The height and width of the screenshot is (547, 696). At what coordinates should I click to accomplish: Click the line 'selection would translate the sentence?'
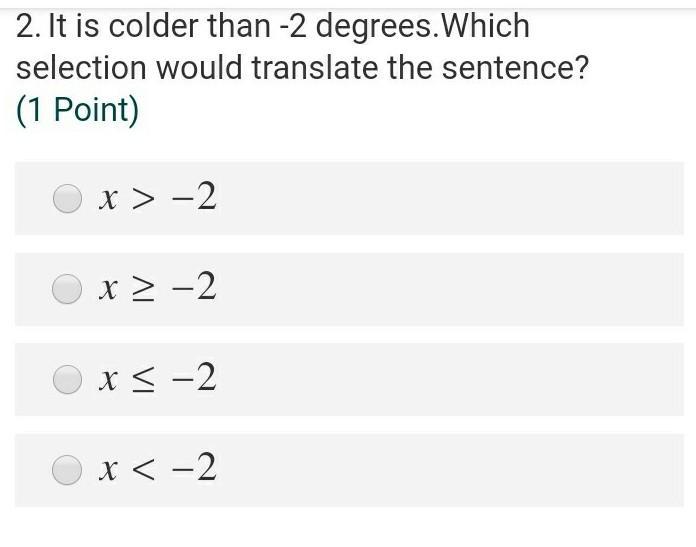pyautogui.click(x=302, y=68)
